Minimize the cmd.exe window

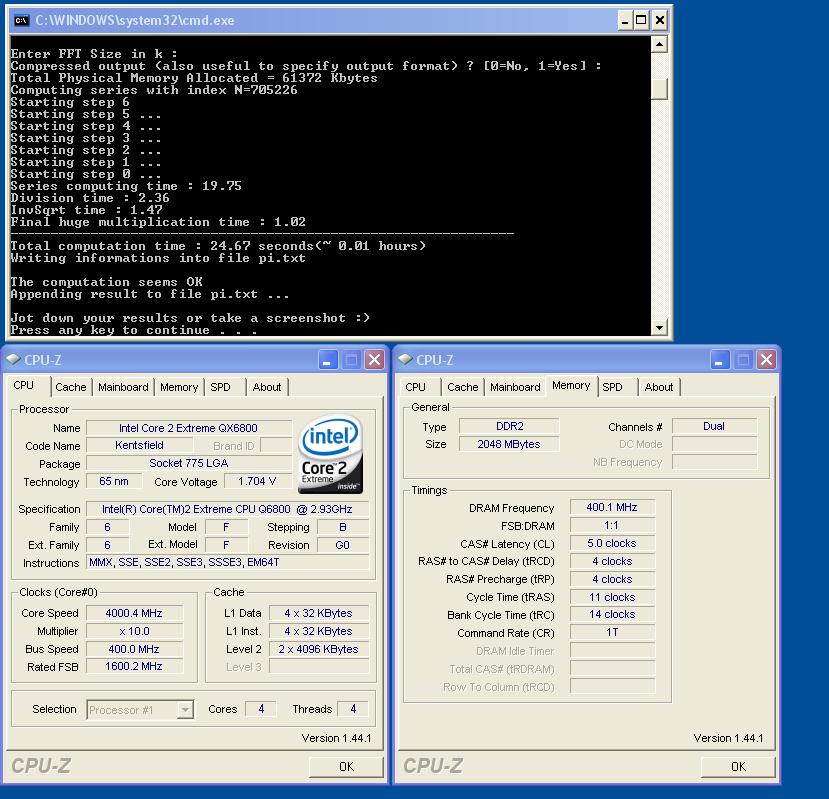[x=625, y=21]
